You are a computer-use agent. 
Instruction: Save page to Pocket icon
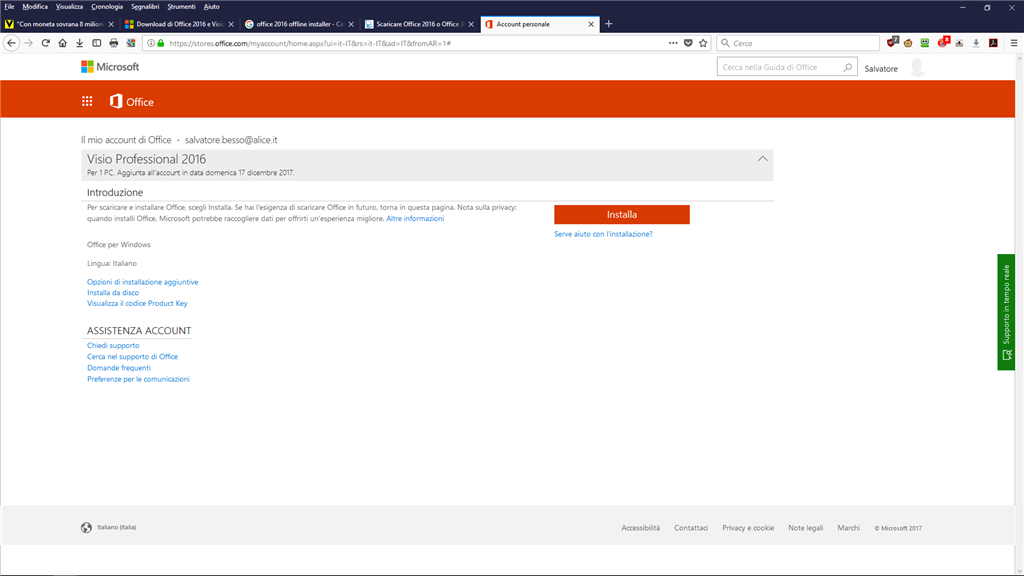pos(688,43)
